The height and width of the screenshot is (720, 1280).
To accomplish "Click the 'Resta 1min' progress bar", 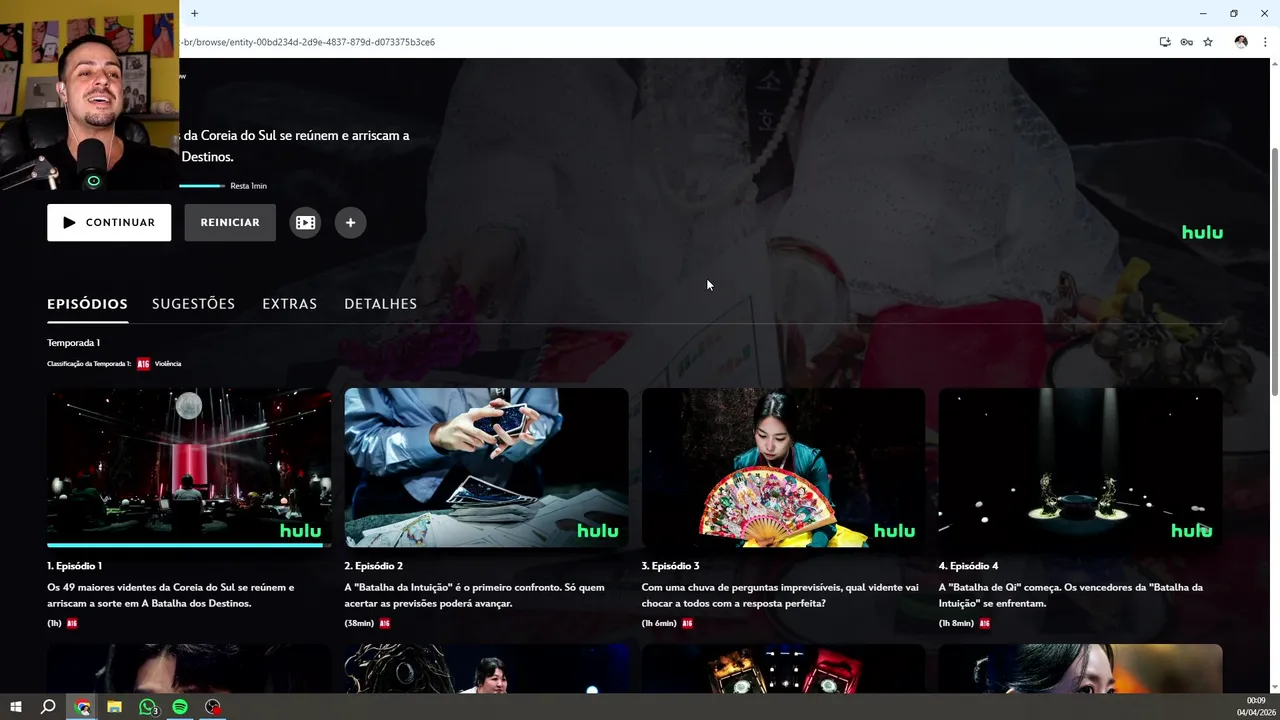I will pos(201,186).
